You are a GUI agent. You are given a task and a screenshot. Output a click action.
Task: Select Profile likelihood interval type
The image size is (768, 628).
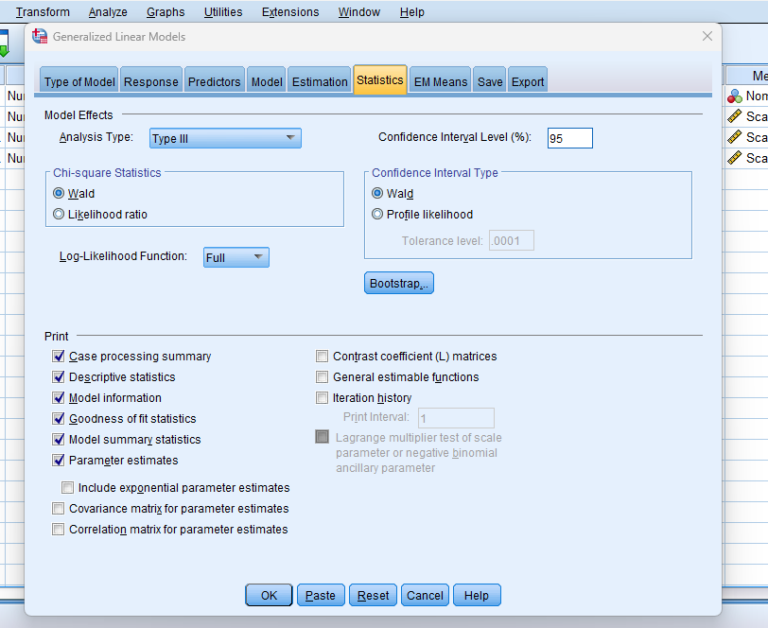pos(377,214)
